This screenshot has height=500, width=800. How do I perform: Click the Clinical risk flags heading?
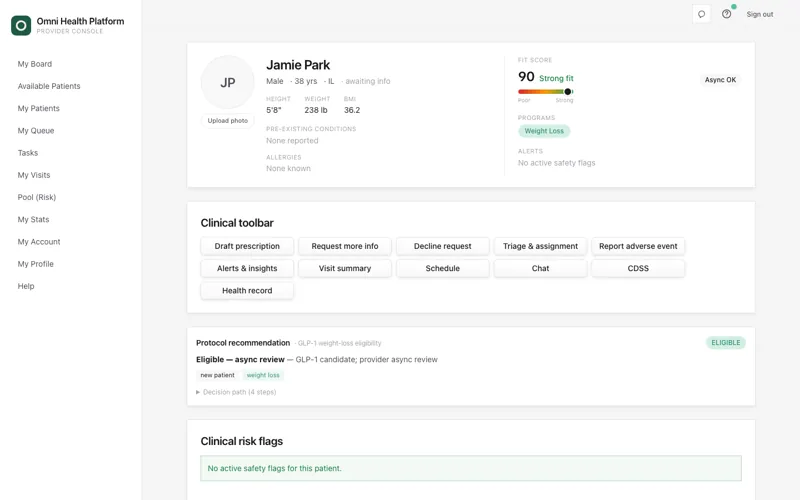(x=242, y=441)
